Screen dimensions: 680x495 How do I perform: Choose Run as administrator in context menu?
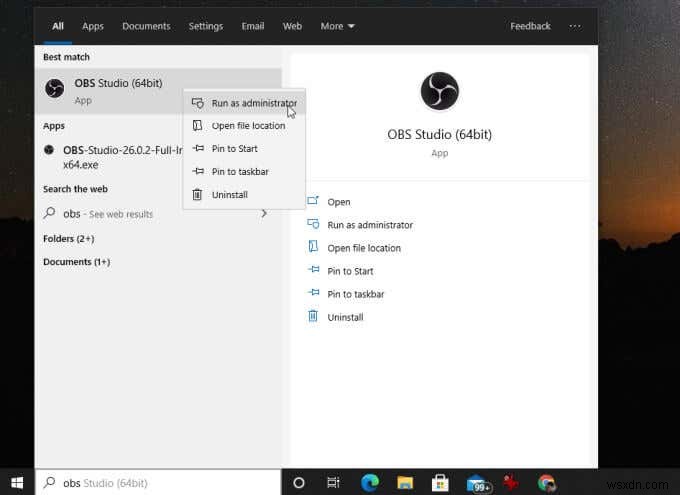pyautogui.click(x=245, y=103)
